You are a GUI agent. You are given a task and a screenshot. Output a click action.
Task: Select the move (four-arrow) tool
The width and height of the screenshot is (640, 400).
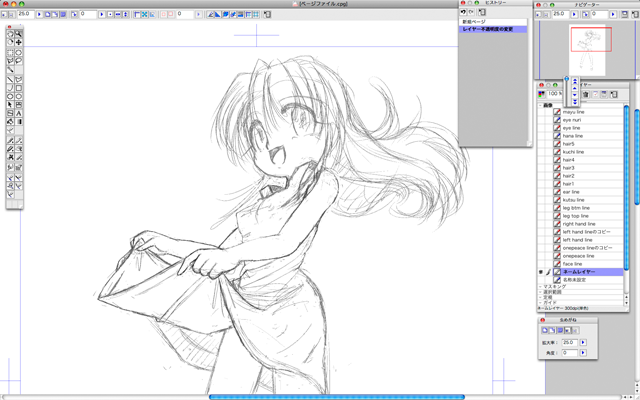[x=19, y=42]
